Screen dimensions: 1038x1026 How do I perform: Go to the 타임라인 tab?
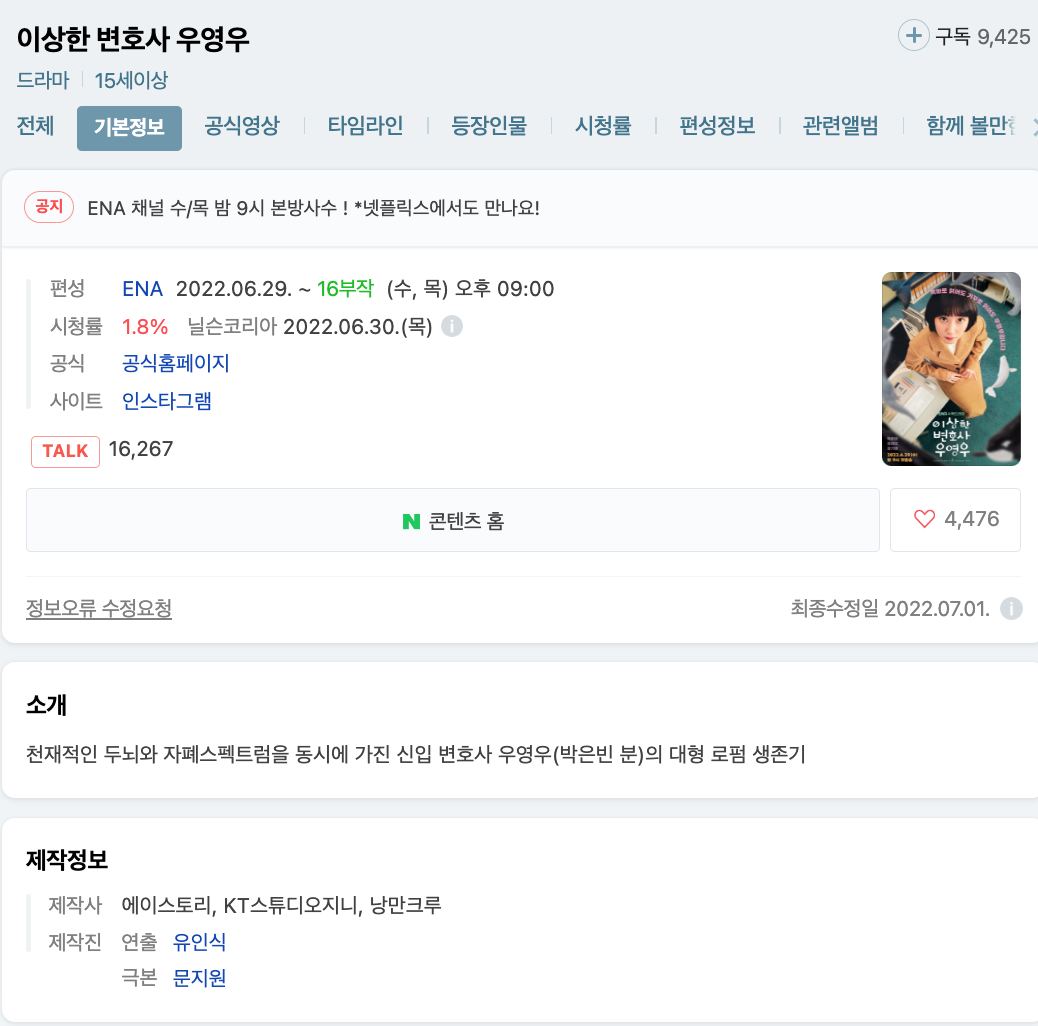point(365,126)
